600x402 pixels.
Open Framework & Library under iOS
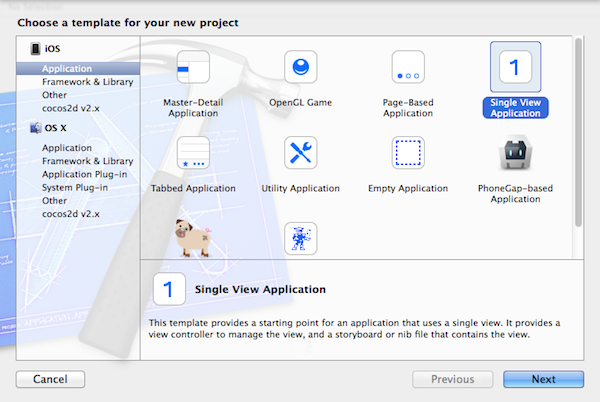tap(87, 82)
